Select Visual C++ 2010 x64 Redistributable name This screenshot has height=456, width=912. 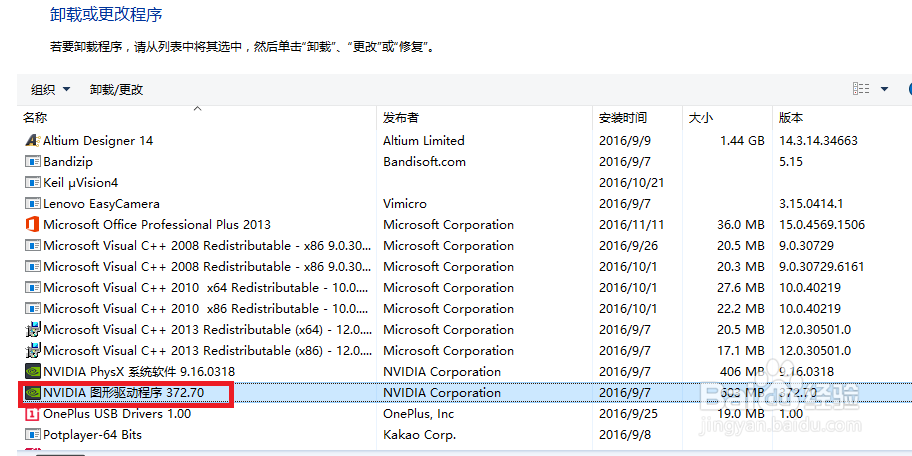coord(206,287)
